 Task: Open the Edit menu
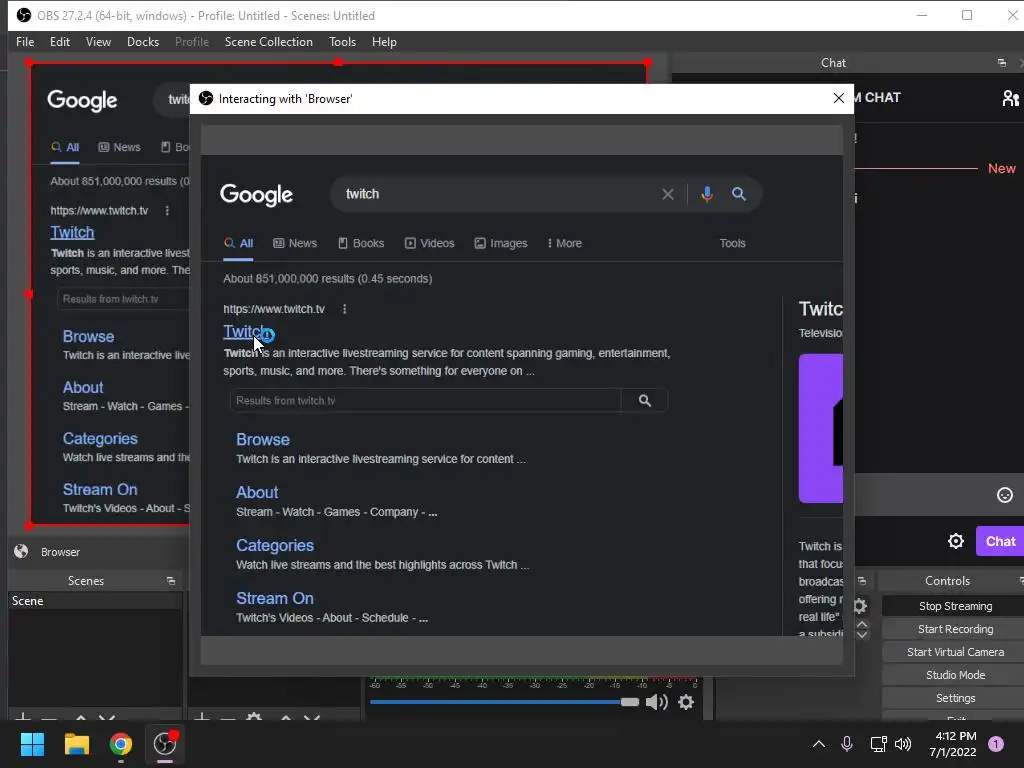pos(59,42)
